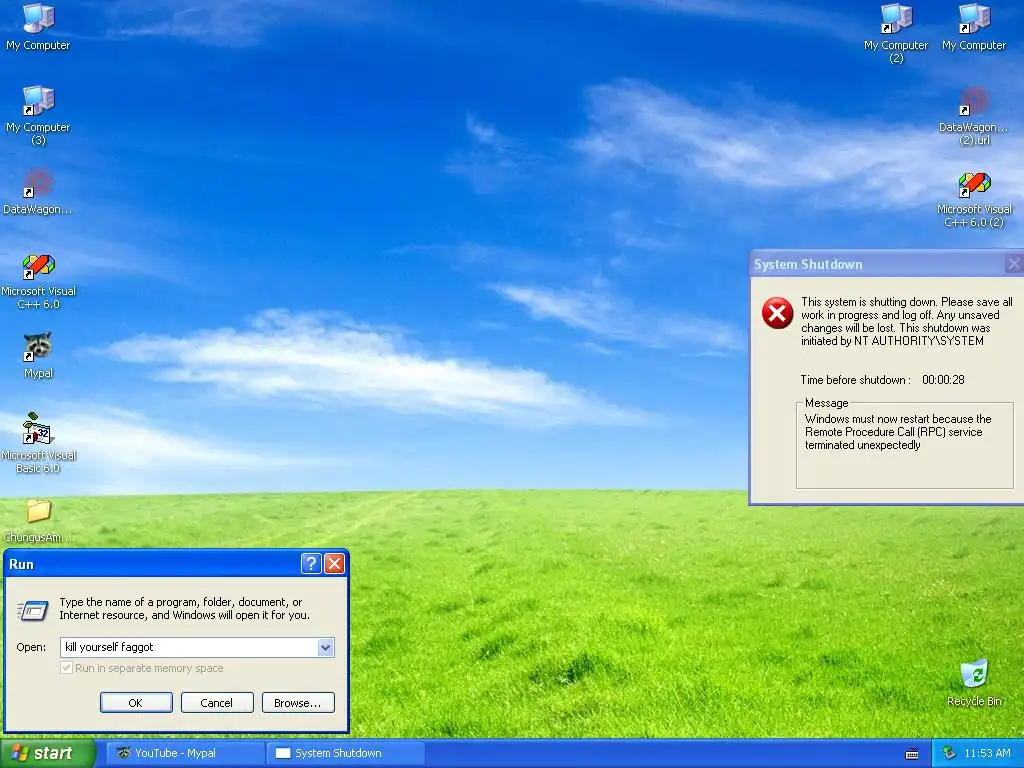
Task: Select My Computer icon beside My Computer (2)
Action: 974,26
